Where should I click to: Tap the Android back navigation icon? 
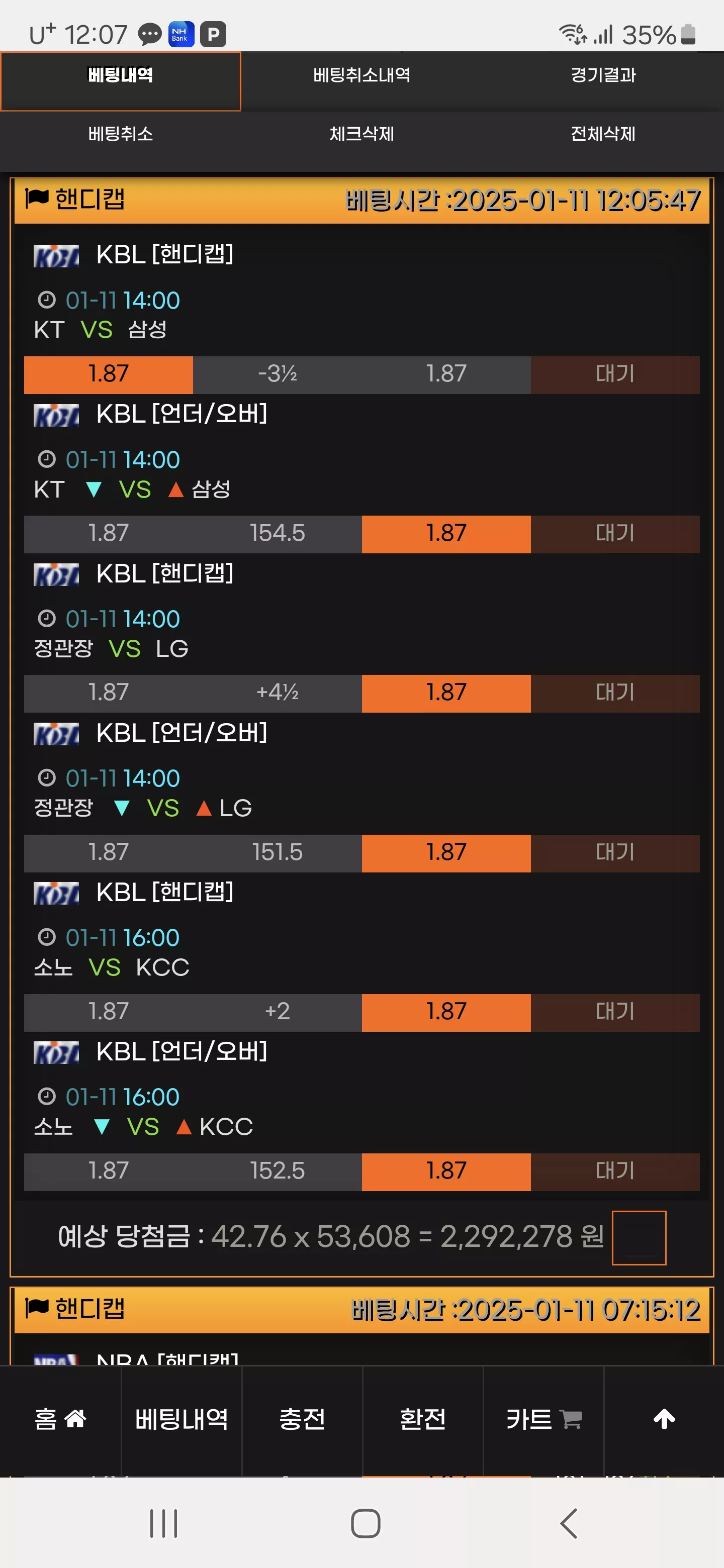[x=568, y=1524]
